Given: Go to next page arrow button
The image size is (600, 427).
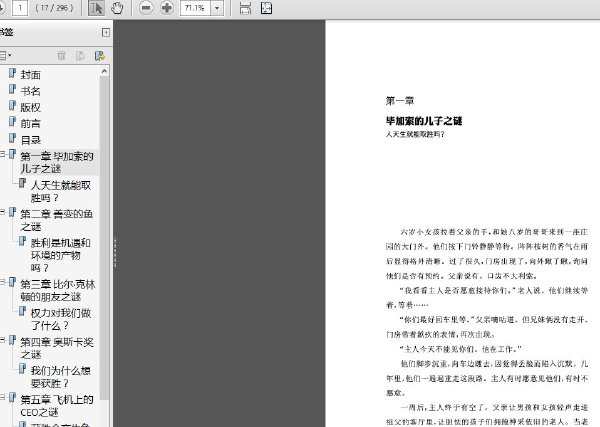Looking at the screenshot, I should (2, 8).
